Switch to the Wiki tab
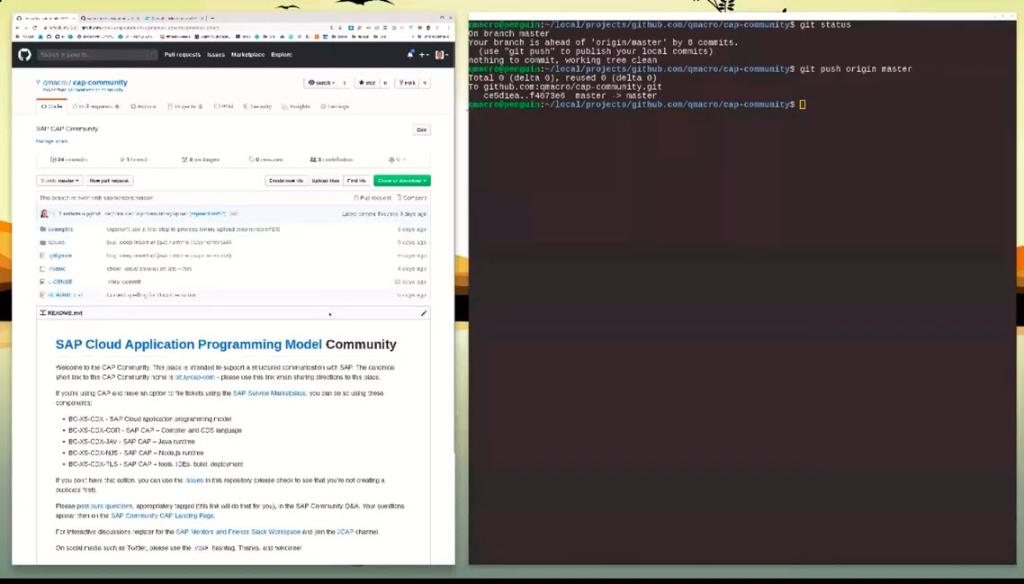 (x=223, y=106)
